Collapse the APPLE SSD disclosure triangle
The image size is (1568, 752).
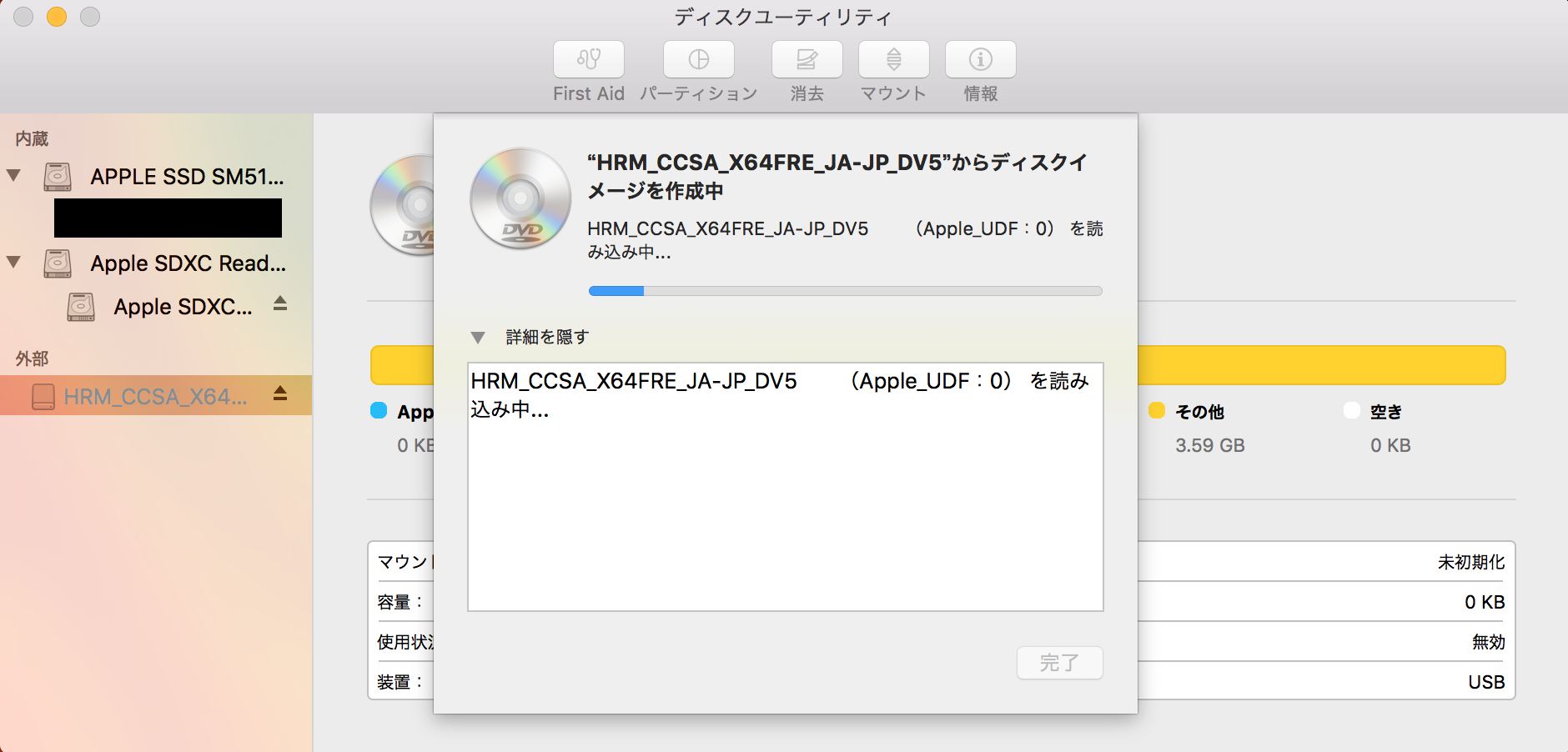click(x=13, y=175)
